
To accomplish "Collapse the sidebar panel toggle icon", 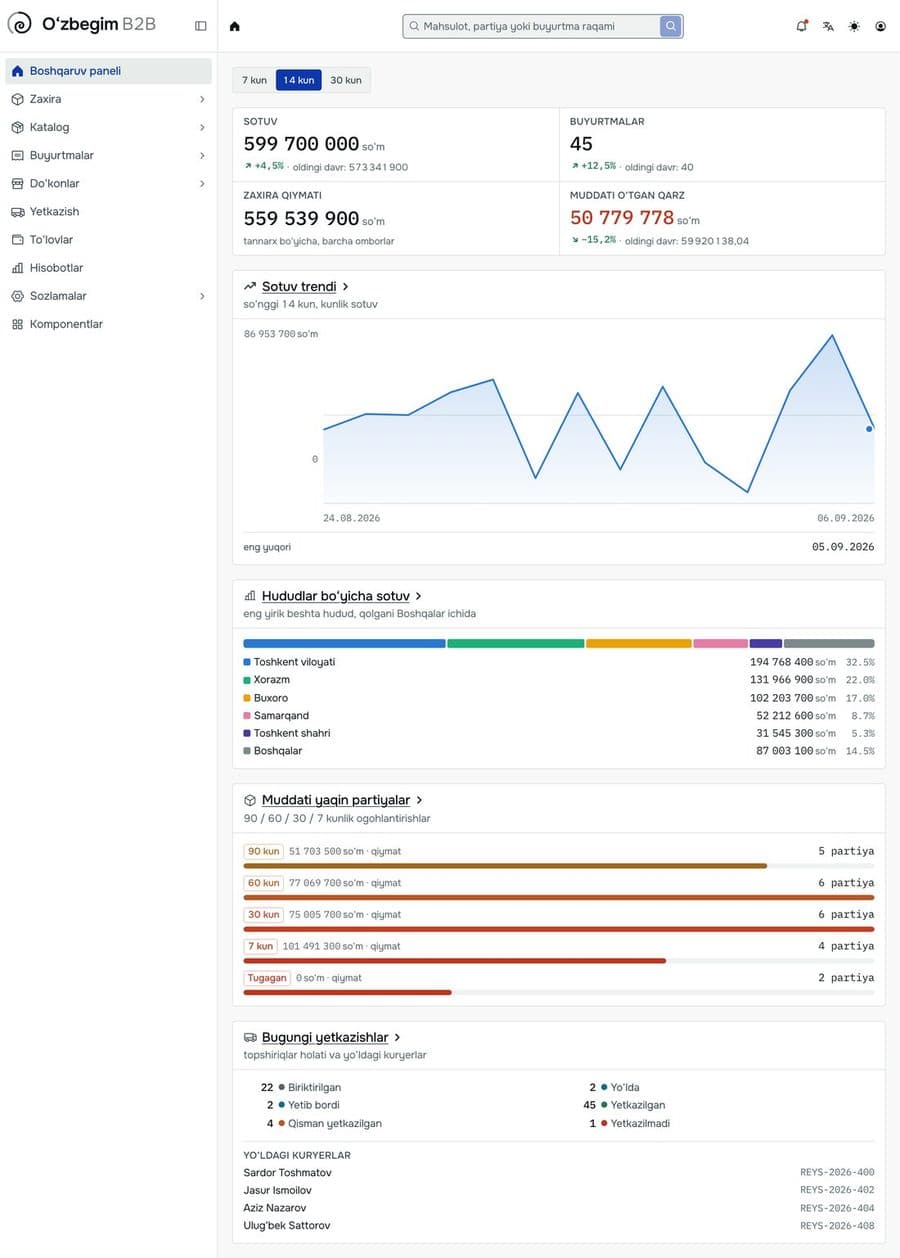I will point(201,26).
